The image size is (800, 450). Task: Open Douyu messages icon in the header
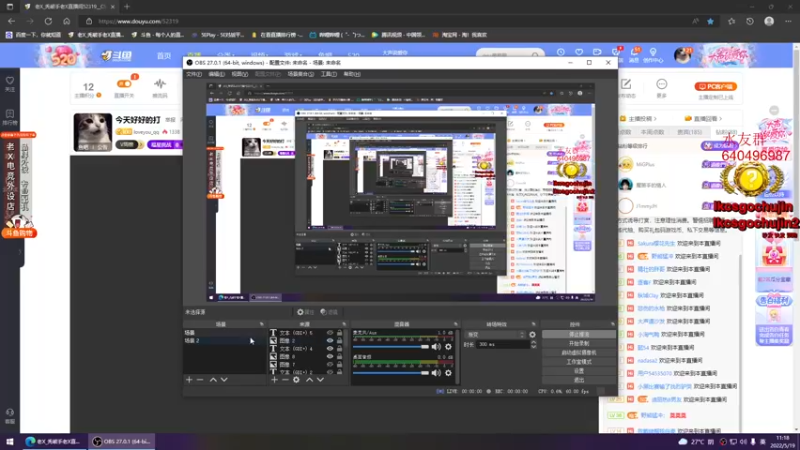coord(634,54)
